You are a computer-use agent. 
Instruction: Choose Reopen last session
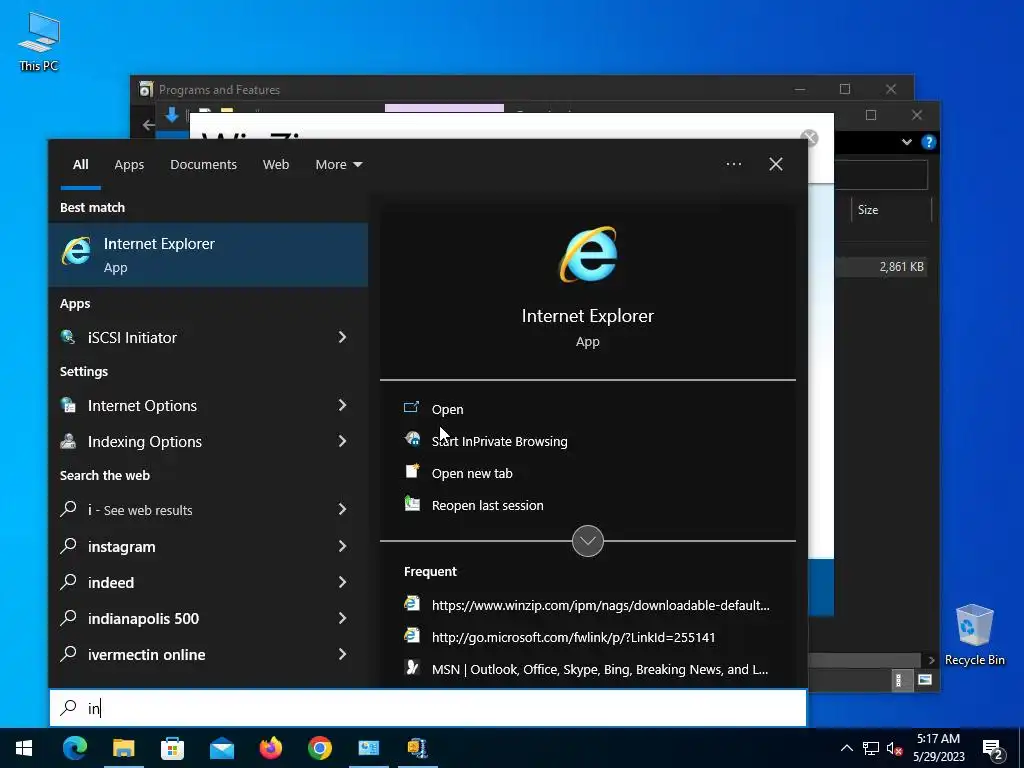click(x=487, y=505)
